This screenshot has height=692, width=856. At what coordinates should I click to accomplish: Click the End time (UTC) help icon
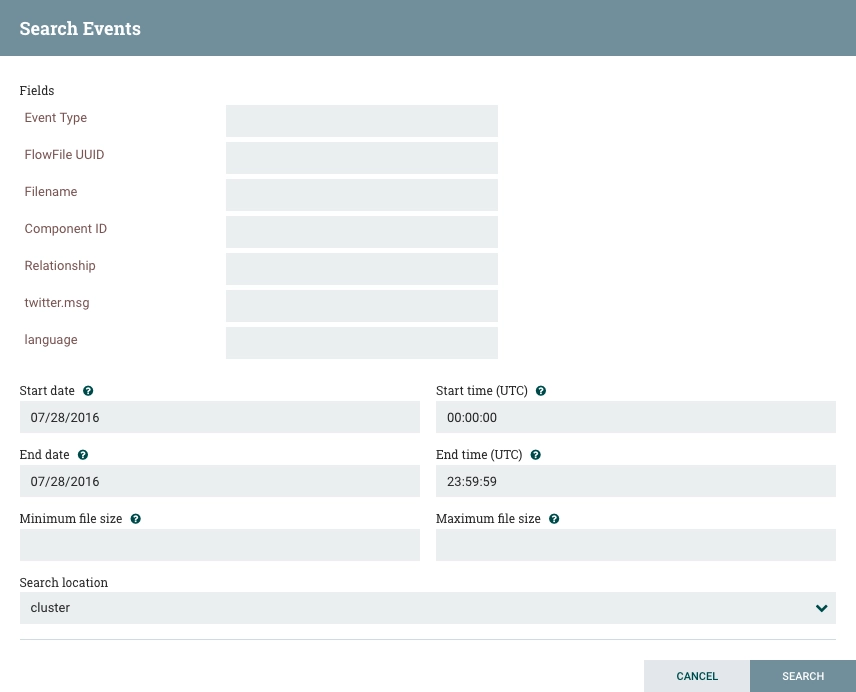536,455
